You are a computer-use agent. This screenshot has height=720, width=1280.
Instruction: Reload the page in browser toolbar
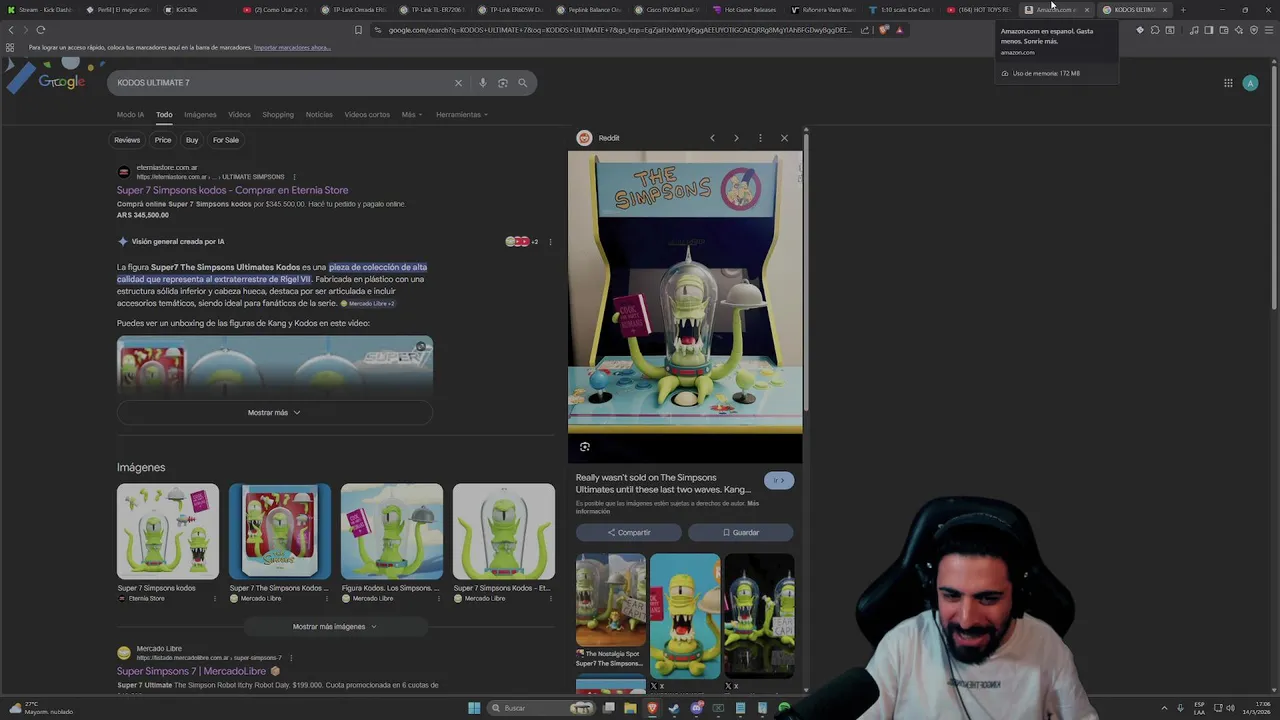pos(41,30)
